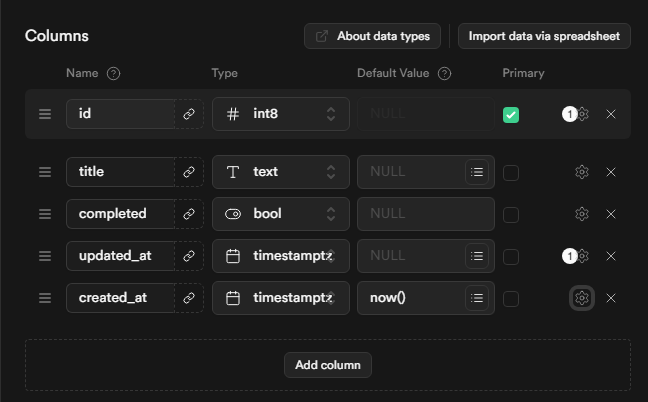Open default value suggestions for created_at
The height and width of the screenshot is (402, 648).
tap(478, 298)
